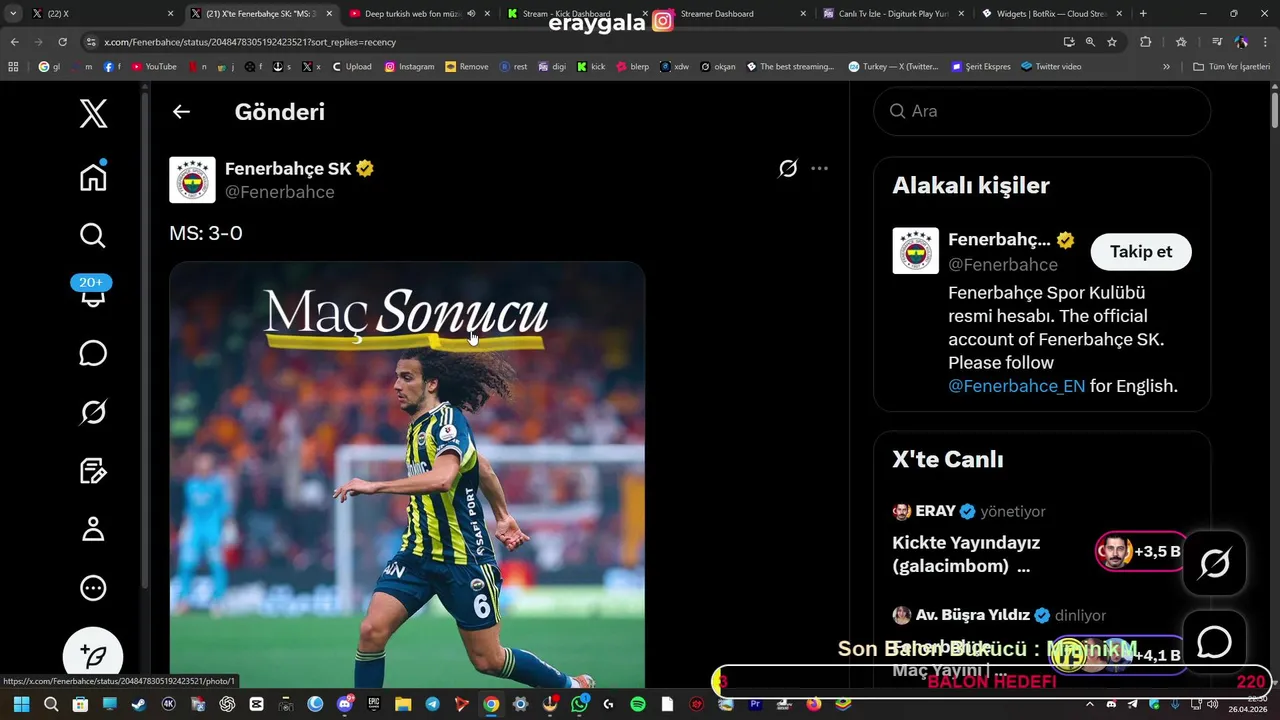Click +3,5 B listeners badge

[1139, 551]
